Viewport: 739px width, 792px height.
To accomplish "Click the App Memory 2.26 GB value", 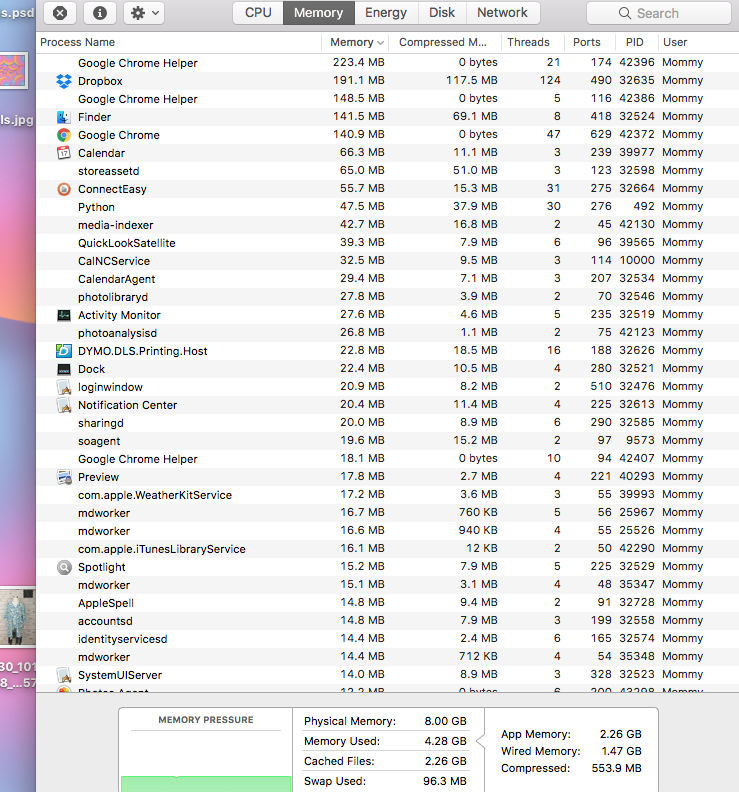I will pyautogui.click(x=620, y=734).
